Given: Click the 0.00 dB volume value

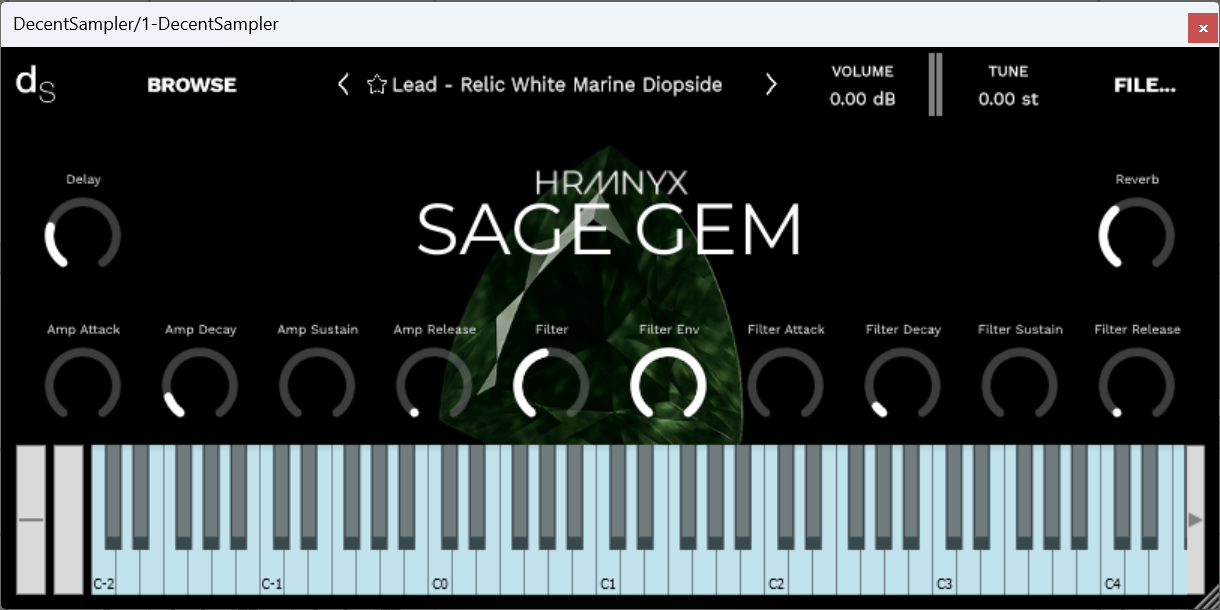Looking at the screenshot, I should [861, 98].
